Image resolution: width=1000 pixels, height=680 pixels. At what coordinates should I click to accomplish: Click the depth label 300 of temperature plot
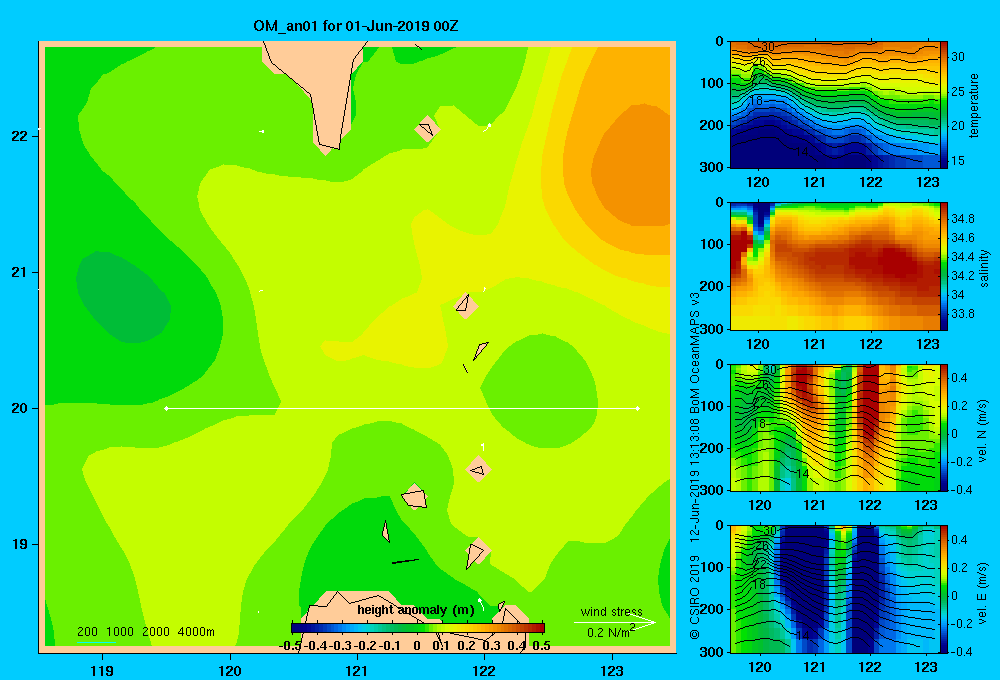point(712,167)
